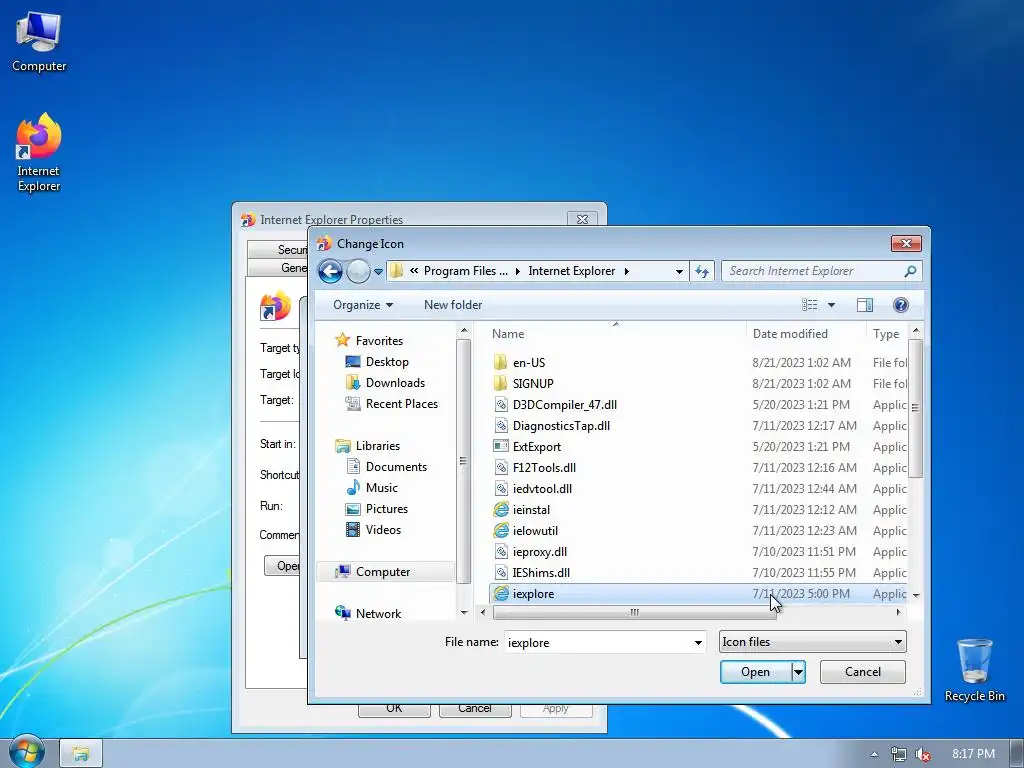Image resolution: width=1024 pixels, height=768 pixels.
Task: Select F12Tools.dll file row
Action: click(699, 468)
